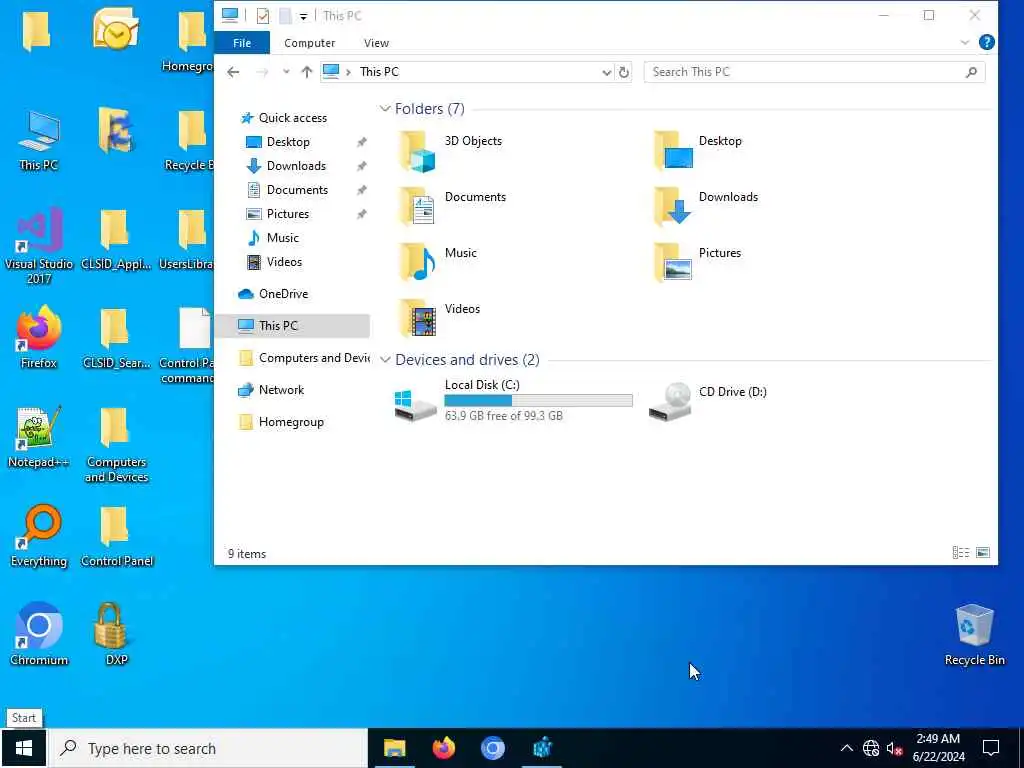1024x768 pixels.
Task: Open the Music folder in Folders section
Action: (x=438, y=263)
